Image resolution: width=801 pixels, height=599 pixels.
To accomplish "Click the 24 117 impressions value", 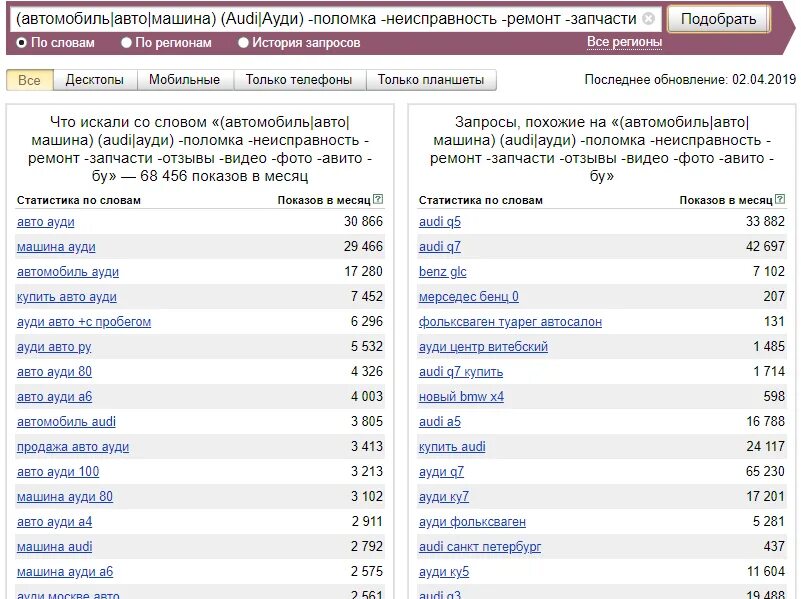I will click(x=765, y=446).
